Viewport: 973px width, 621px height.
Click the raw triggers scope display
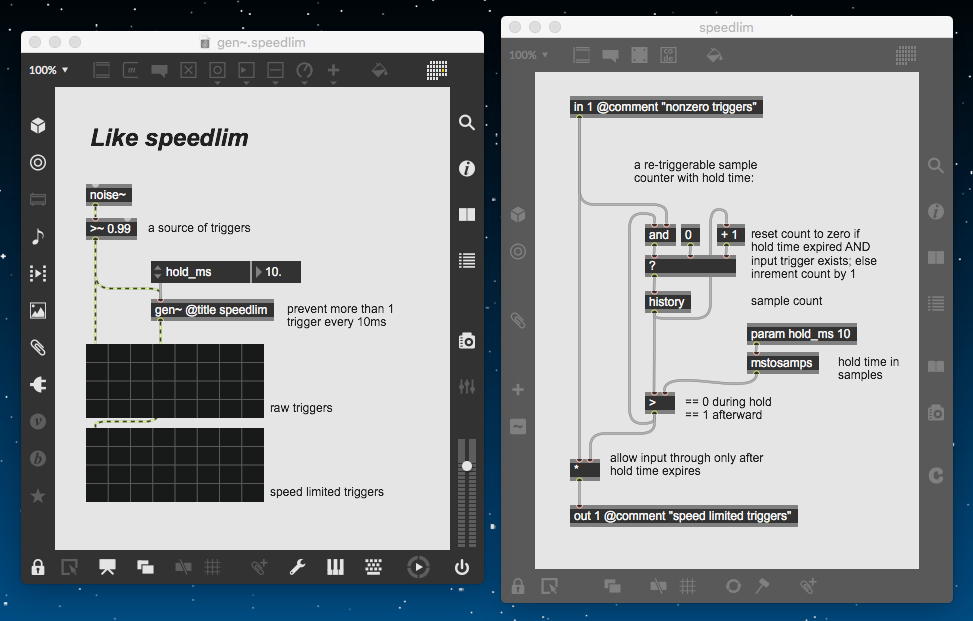175,381
